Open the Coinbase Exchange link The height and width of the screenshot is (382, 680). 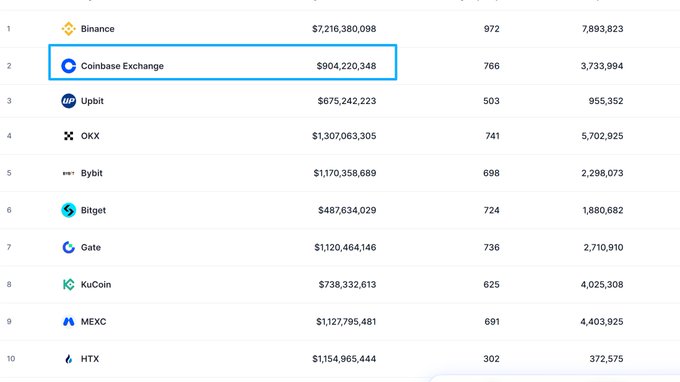(122, 66)
